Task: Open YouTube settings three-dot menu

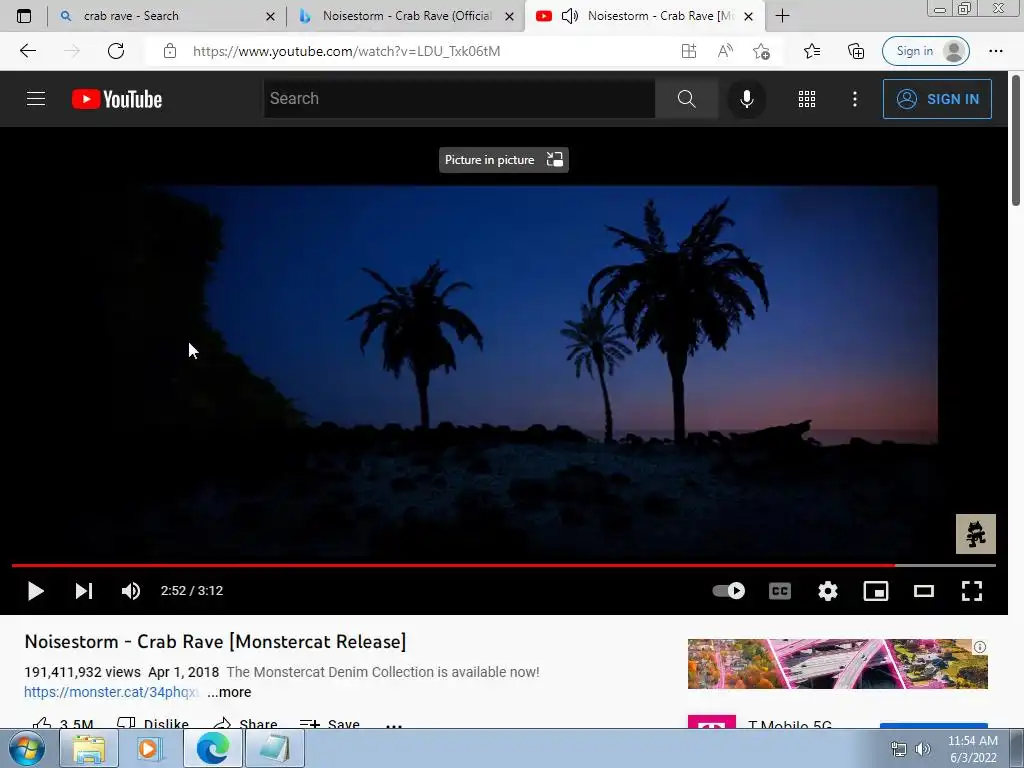Action: coord(855,99)
